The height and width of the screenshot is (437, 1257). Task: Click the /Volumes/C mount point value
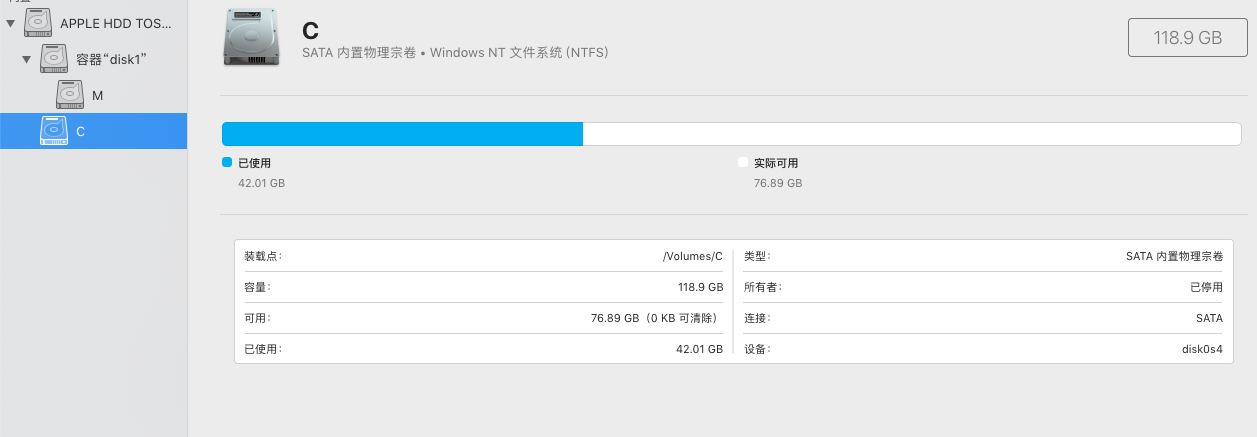[692, 256]
